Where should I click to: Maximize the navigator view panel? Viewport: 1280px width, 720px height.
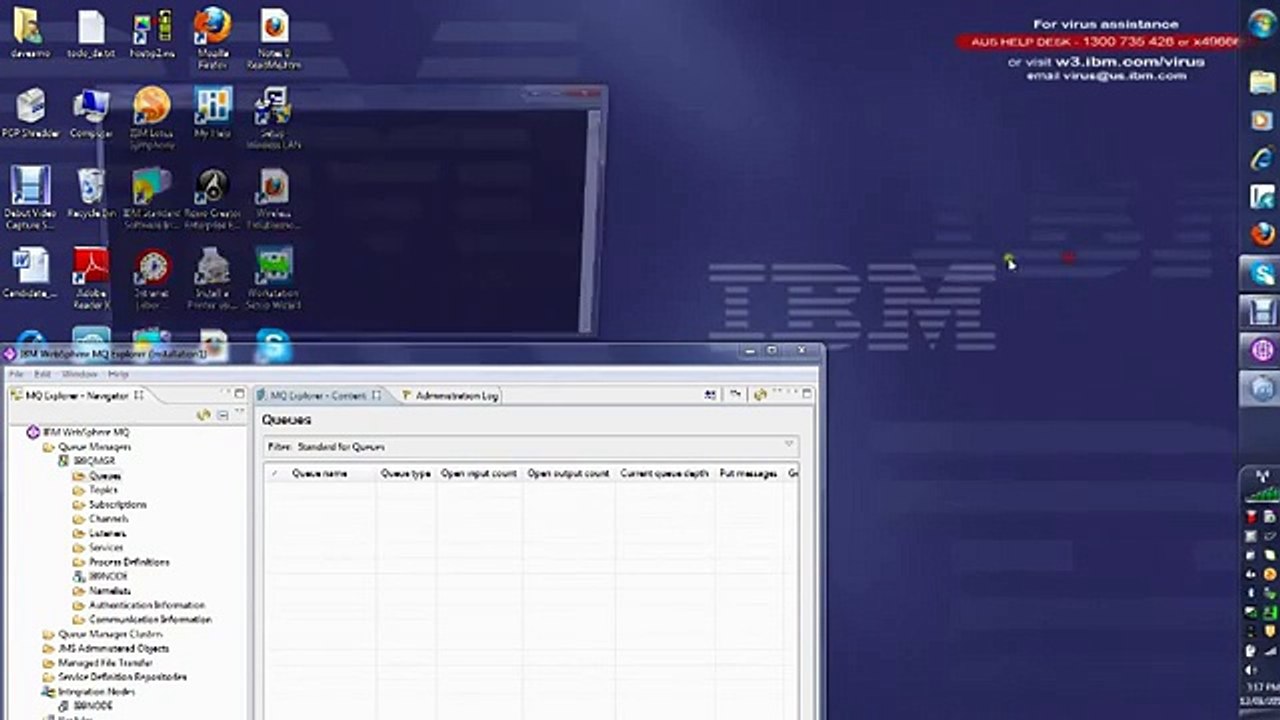239,394
